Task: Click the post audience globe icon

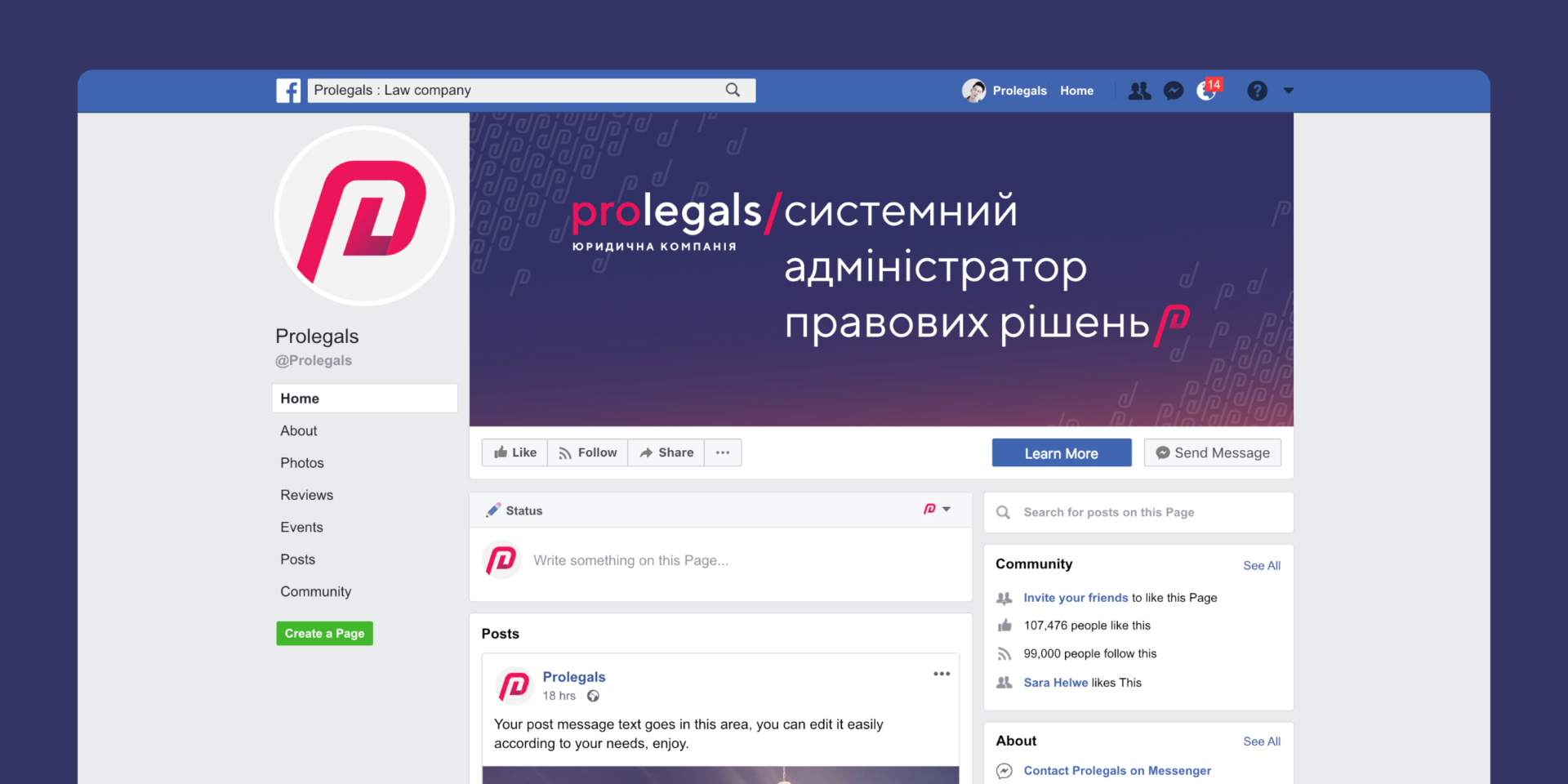Action: (x=593, y=696)
